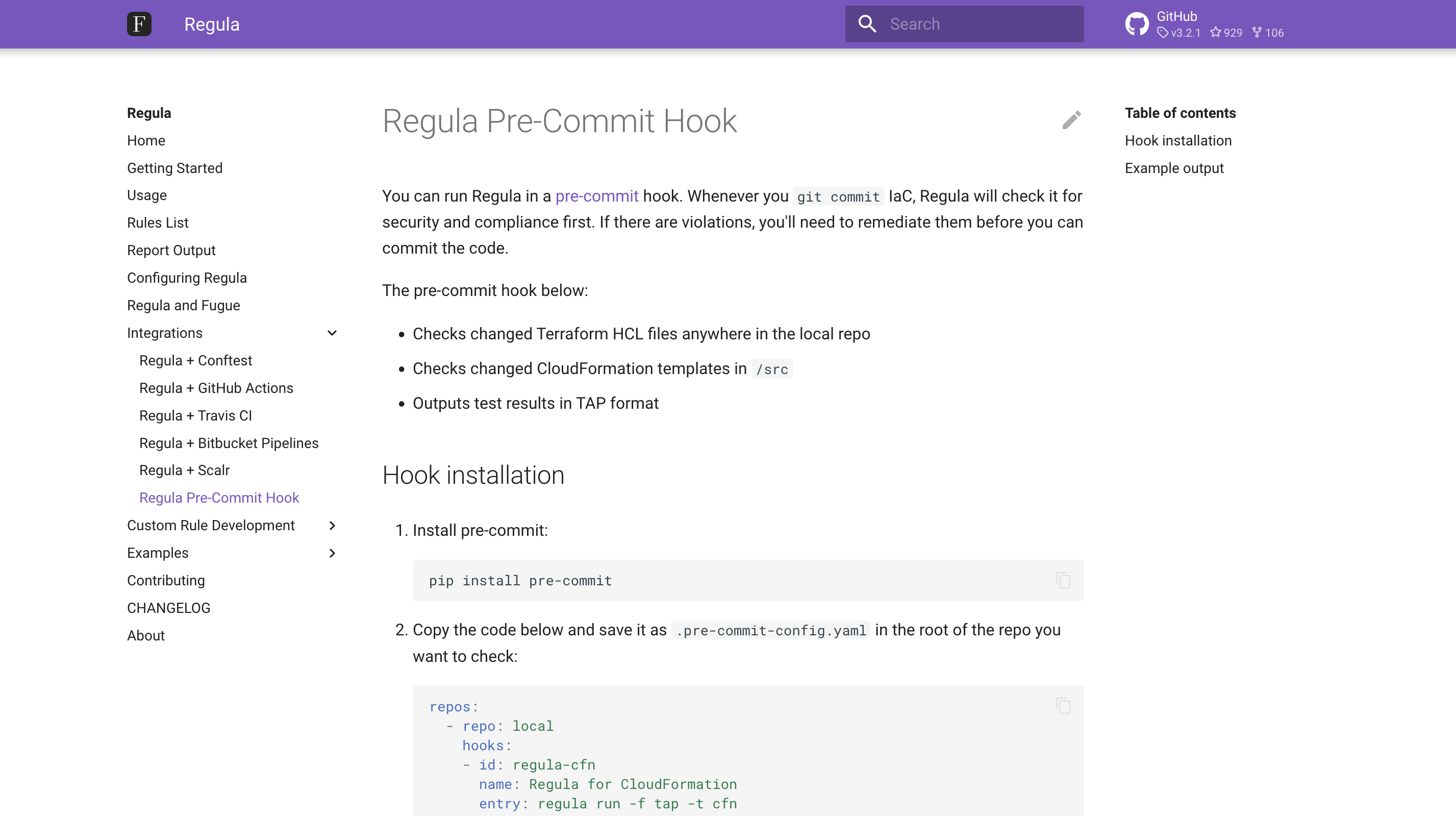The image size is (1456, 816).
Task: Click the 106 forks count
Action: [x=1268, y=33]
